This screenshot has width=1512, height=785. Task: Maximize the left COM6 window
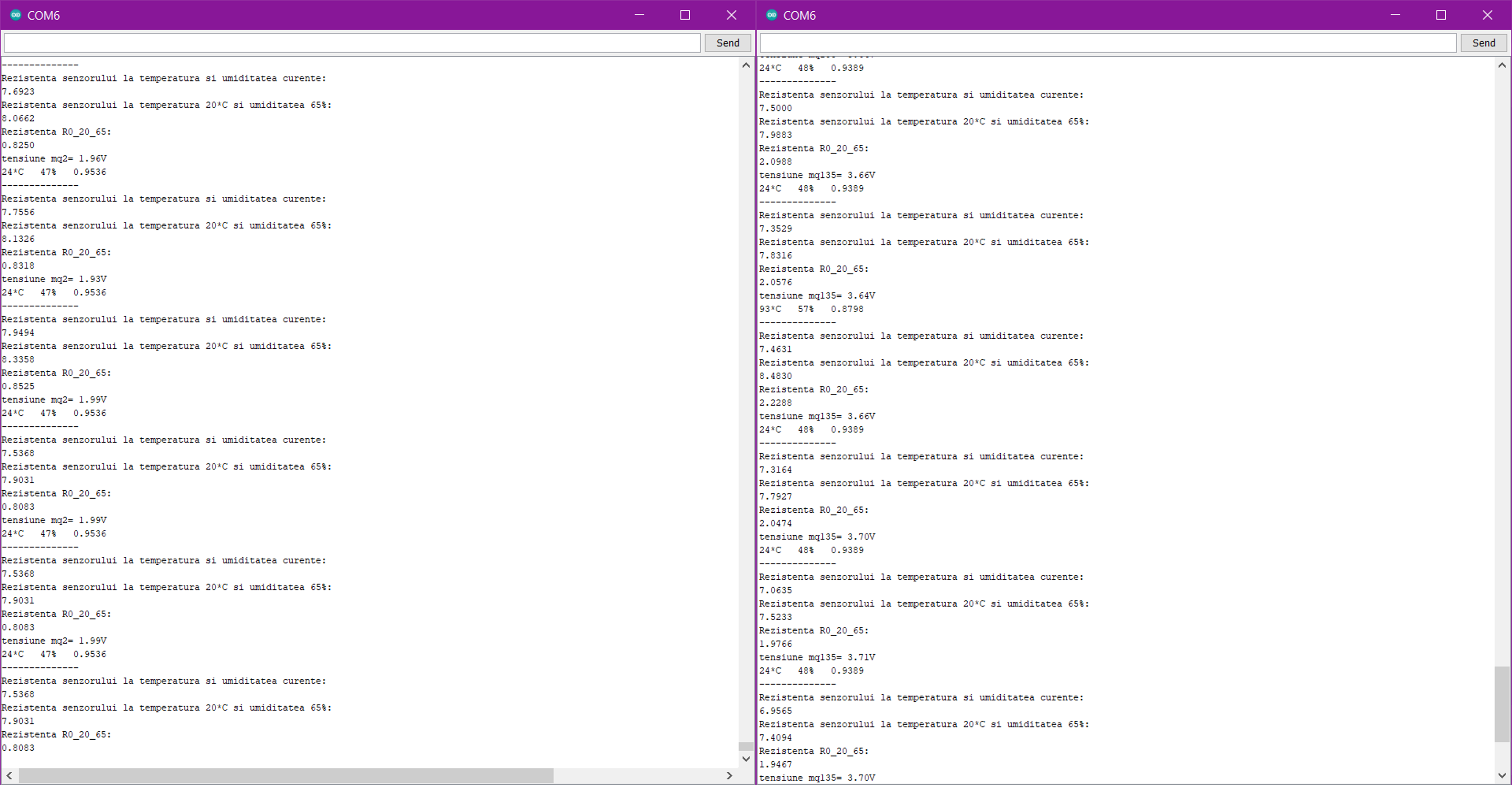click(x=685, y=15)
